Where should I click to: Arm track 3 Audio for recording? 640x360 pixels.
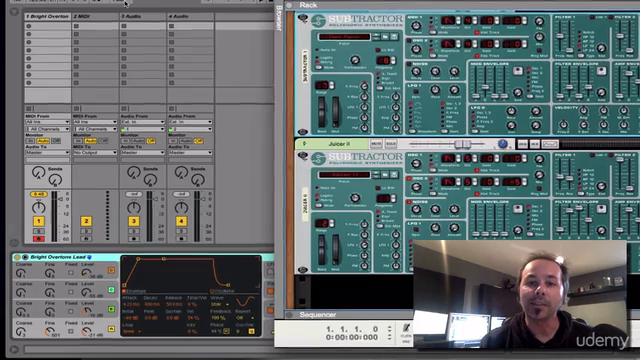point(133,239)
